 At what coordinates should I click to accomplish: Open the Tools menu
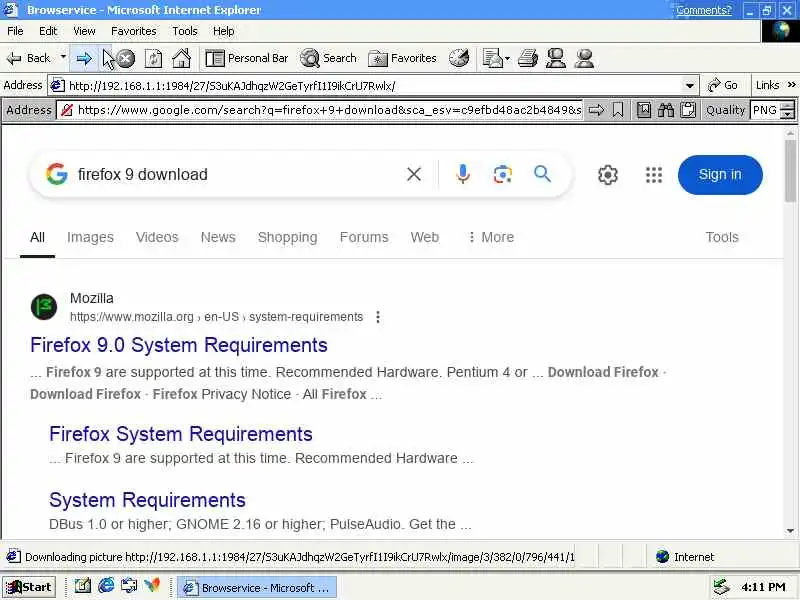point(185,31)
